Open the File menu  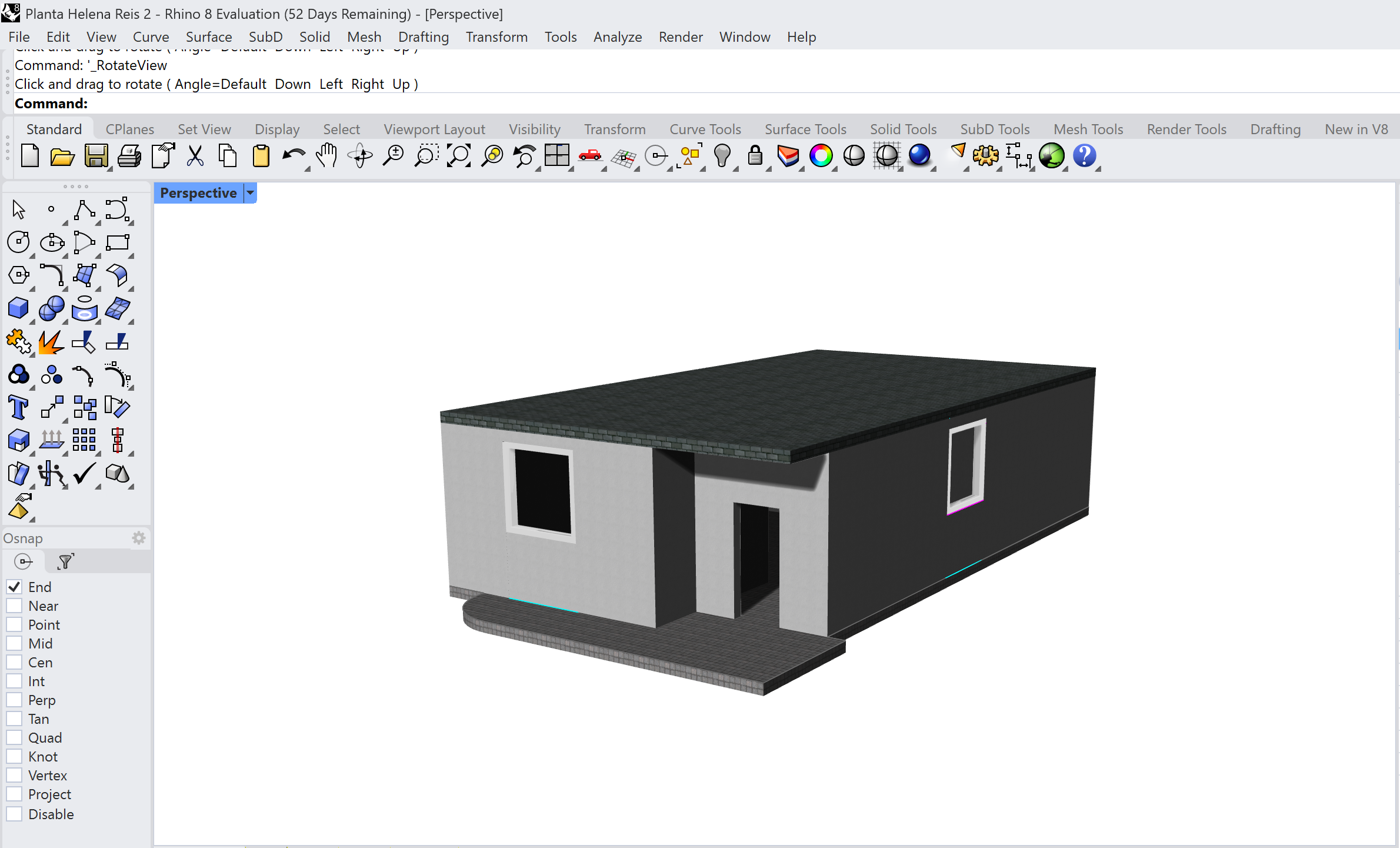tap(19, 36)
